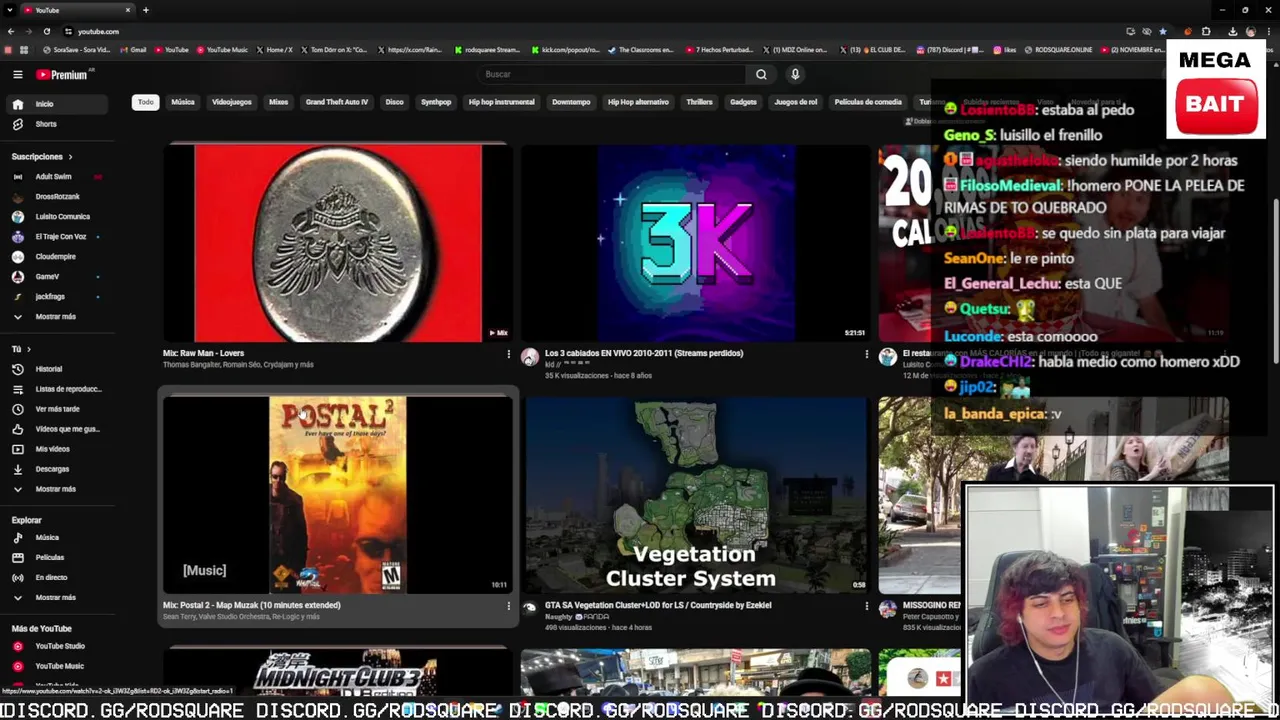Viewport: 1280px width, 720px height.
Task: Open options menu for GTA SA Vegetation video
Action: [866, 606]
